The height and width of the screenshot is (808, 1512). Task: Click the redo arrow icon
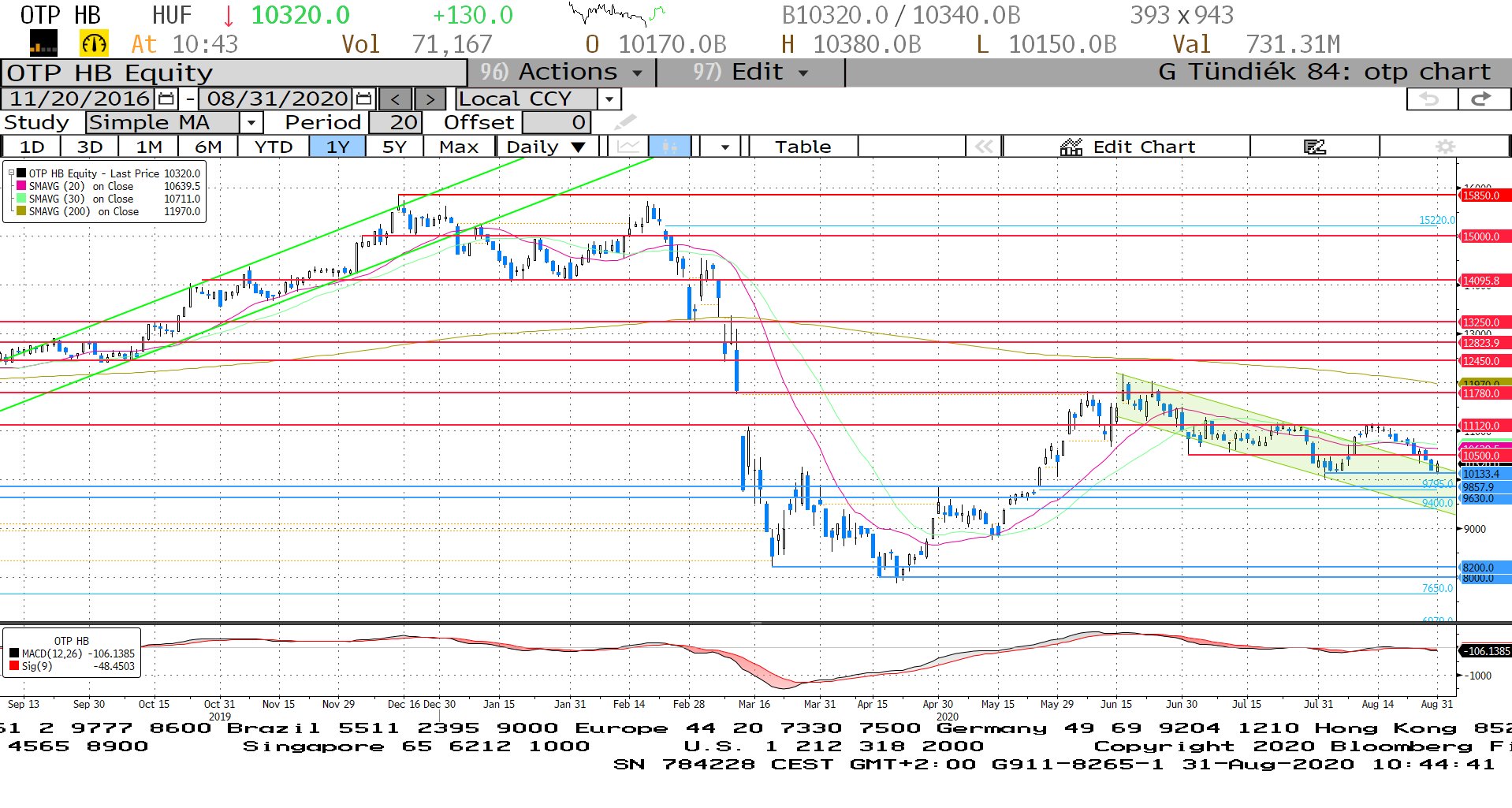(1483, 99)
